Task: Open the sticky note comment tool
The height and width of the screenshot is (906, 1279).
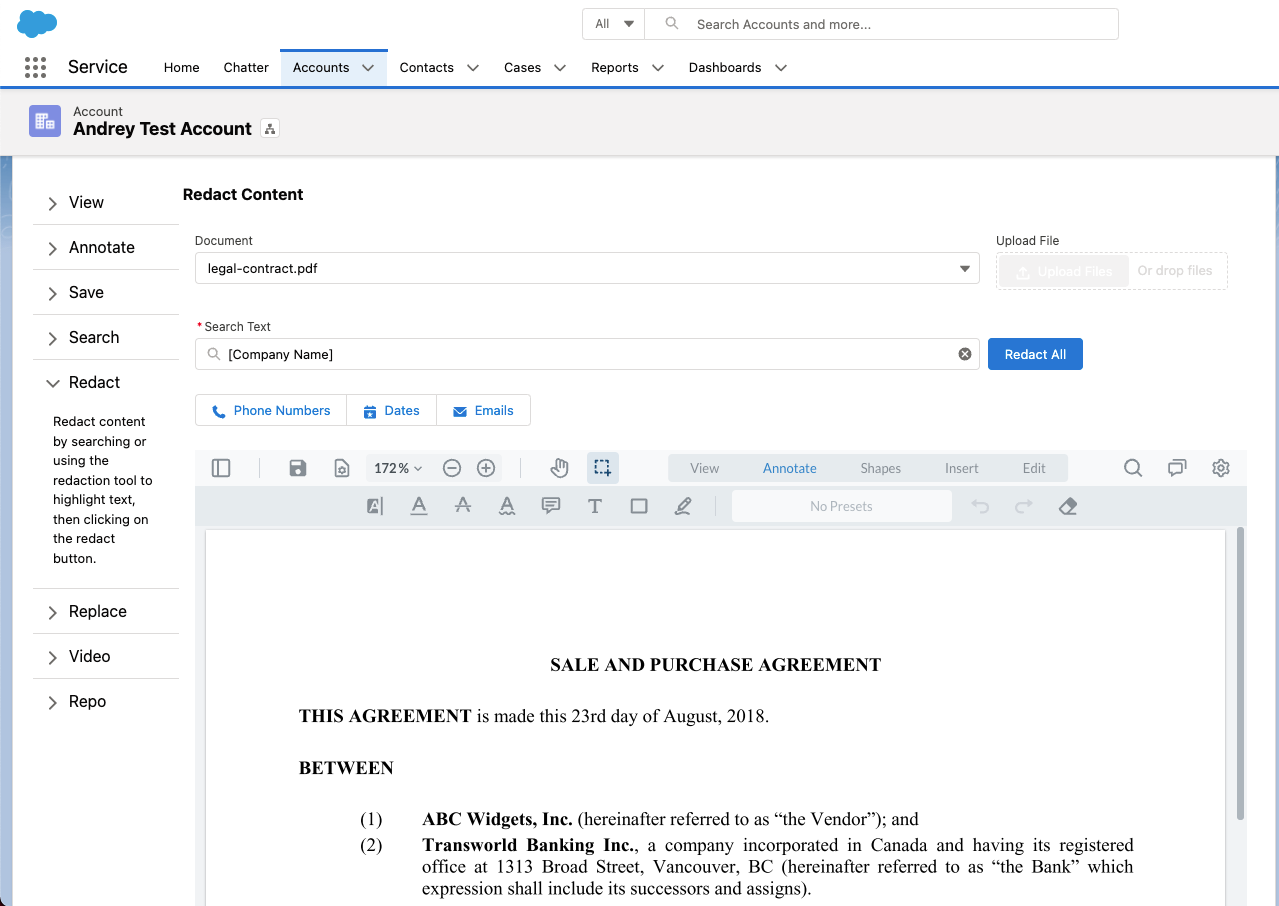Action: pos(551,506)
